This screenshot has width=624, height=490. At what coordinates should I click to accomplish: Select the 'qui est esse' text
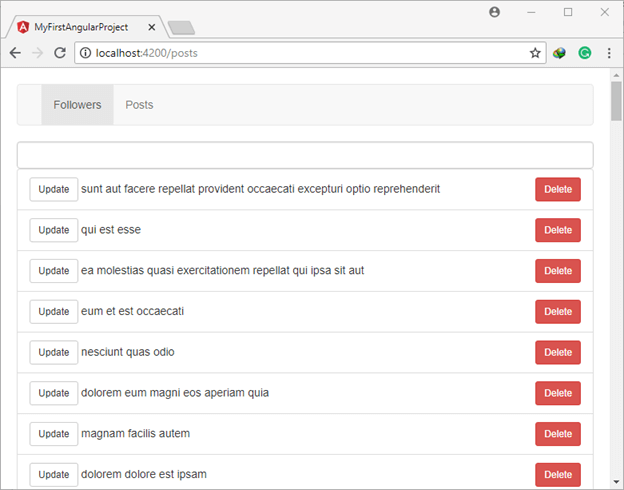[x=111, y=230]
